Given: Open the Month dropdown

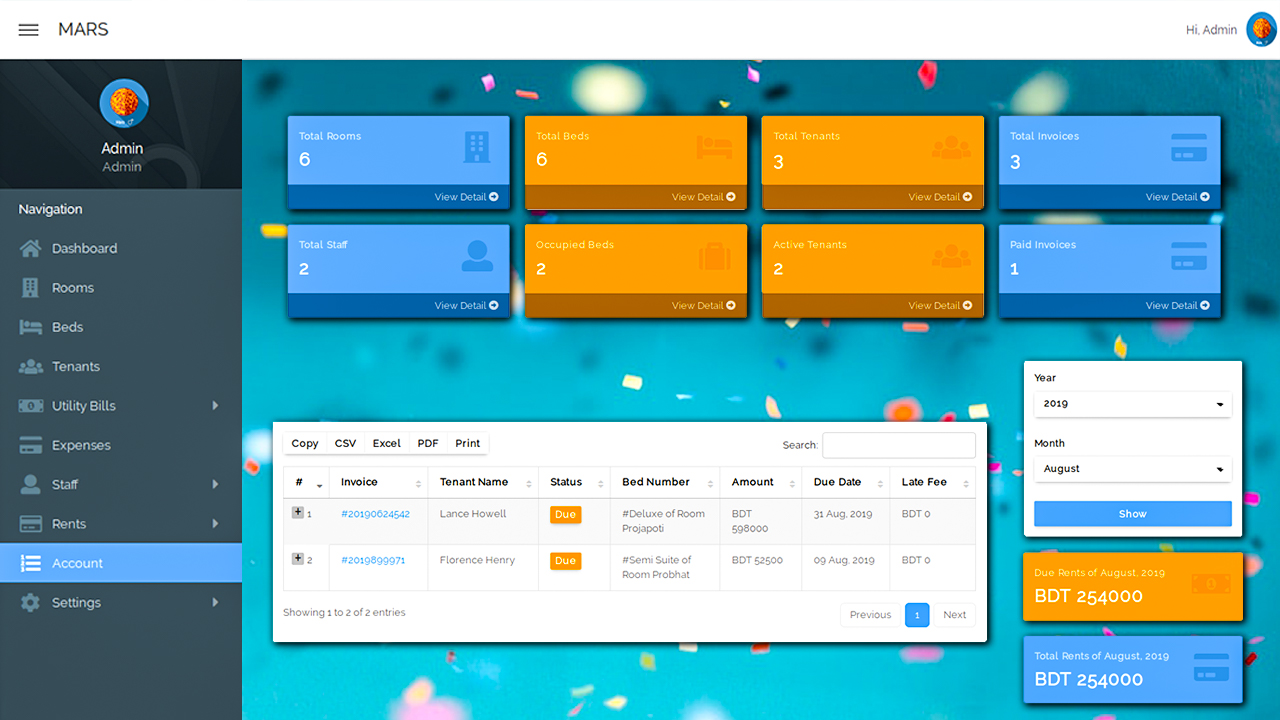Looking at the screenshot, I should pyautogui.click(x=1132, y=469).
